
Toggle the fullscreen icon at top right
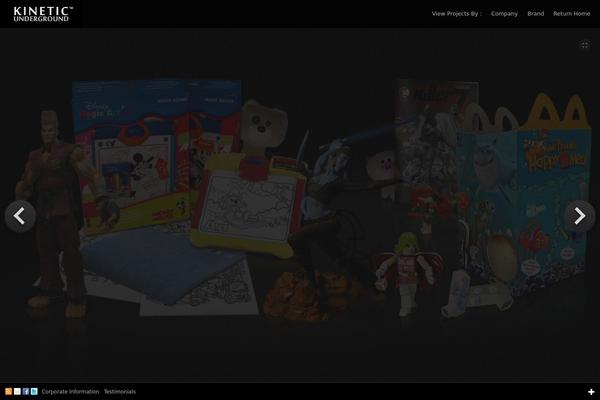coord(584,45)
